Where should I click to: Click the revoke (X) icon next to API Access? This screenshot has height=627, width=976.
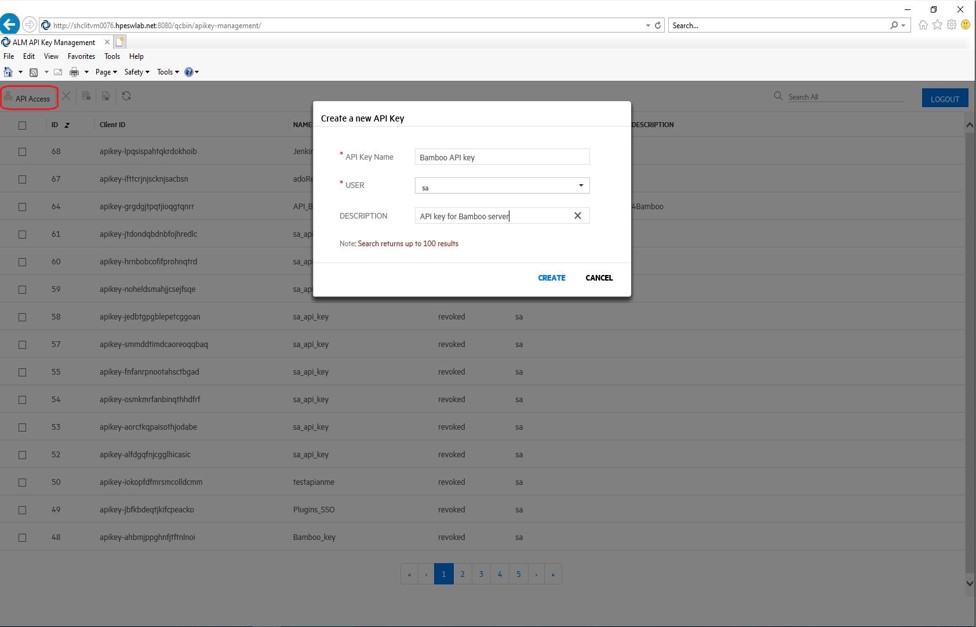point(68,96)
